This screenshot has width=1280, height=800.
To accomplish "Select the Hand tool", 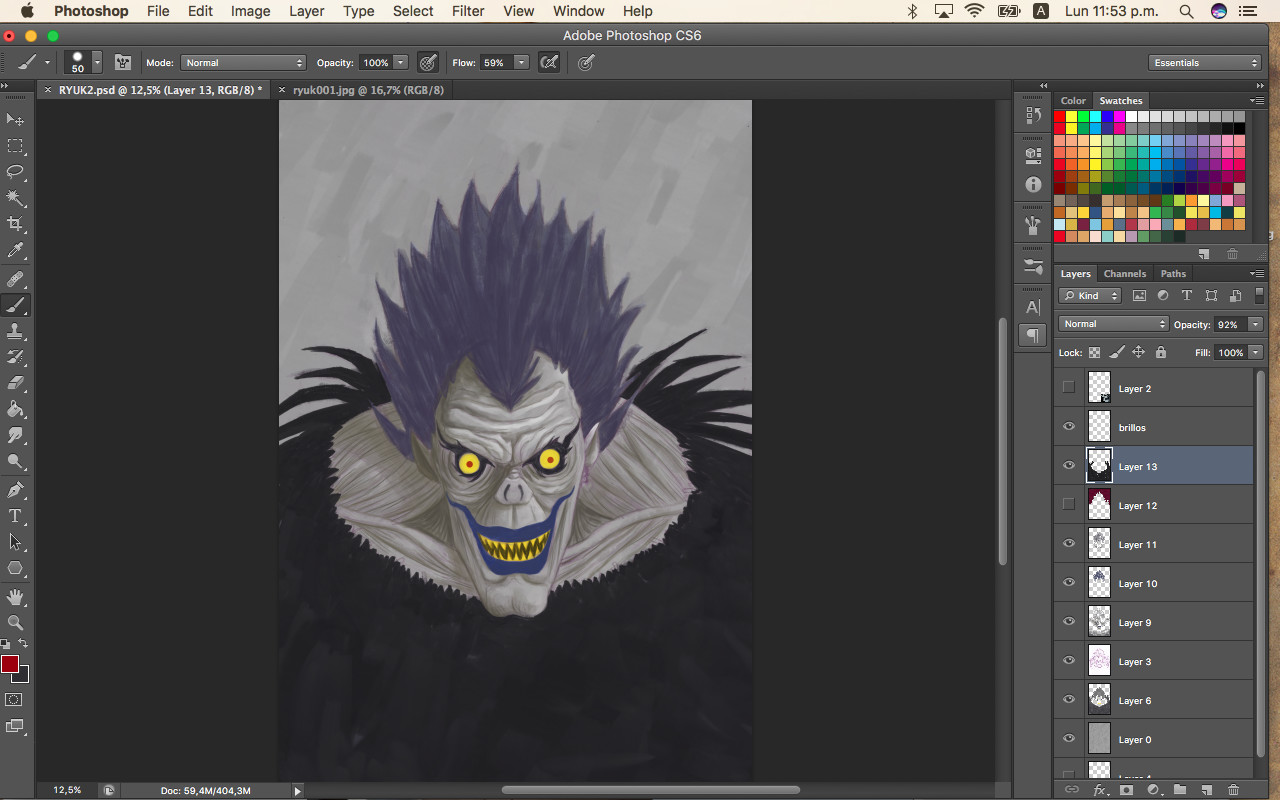I will point(15,597).
